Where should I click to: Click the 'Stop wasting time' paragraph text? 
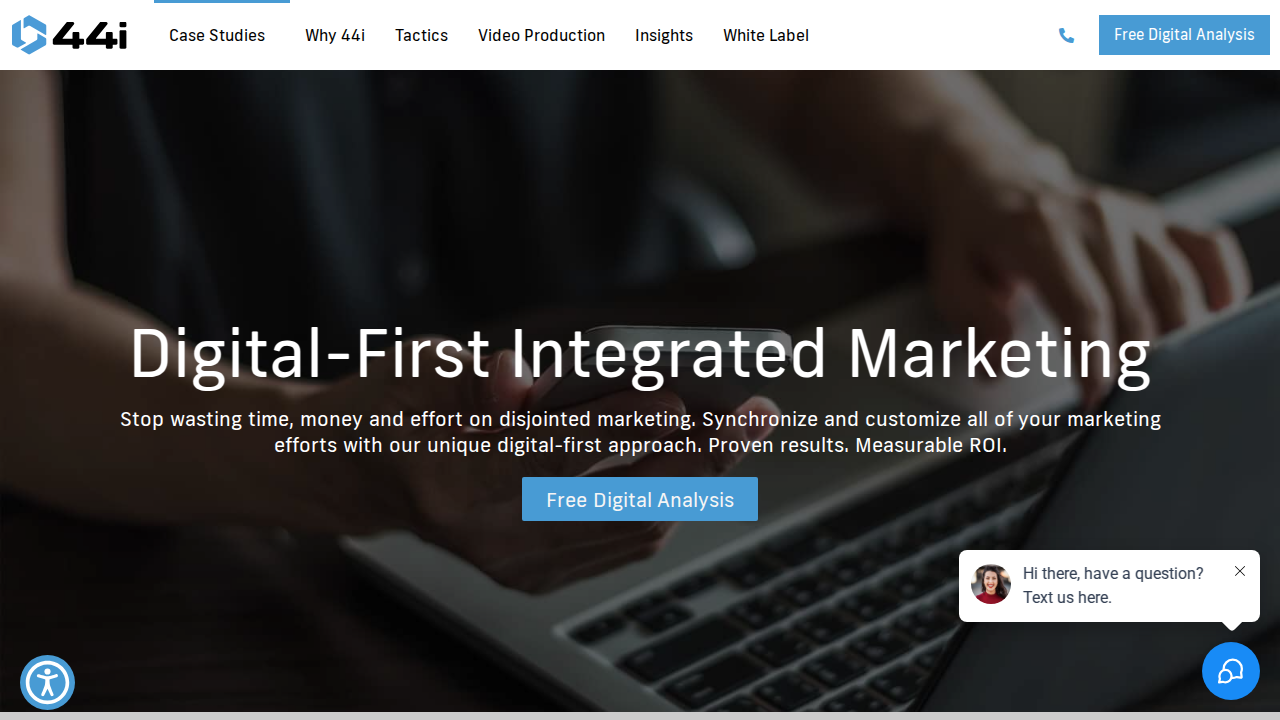tap(640, 432)
